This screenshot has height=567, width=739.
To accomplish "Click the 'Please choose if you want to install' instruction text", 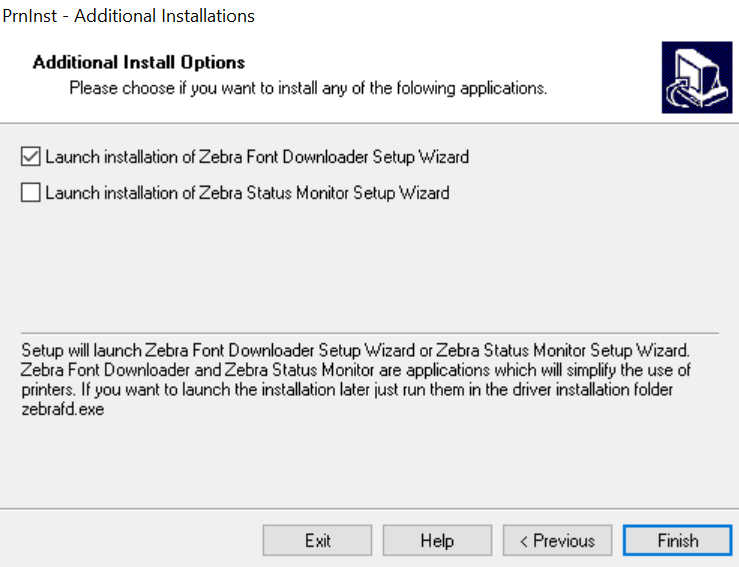I will (x=308, y=88).
